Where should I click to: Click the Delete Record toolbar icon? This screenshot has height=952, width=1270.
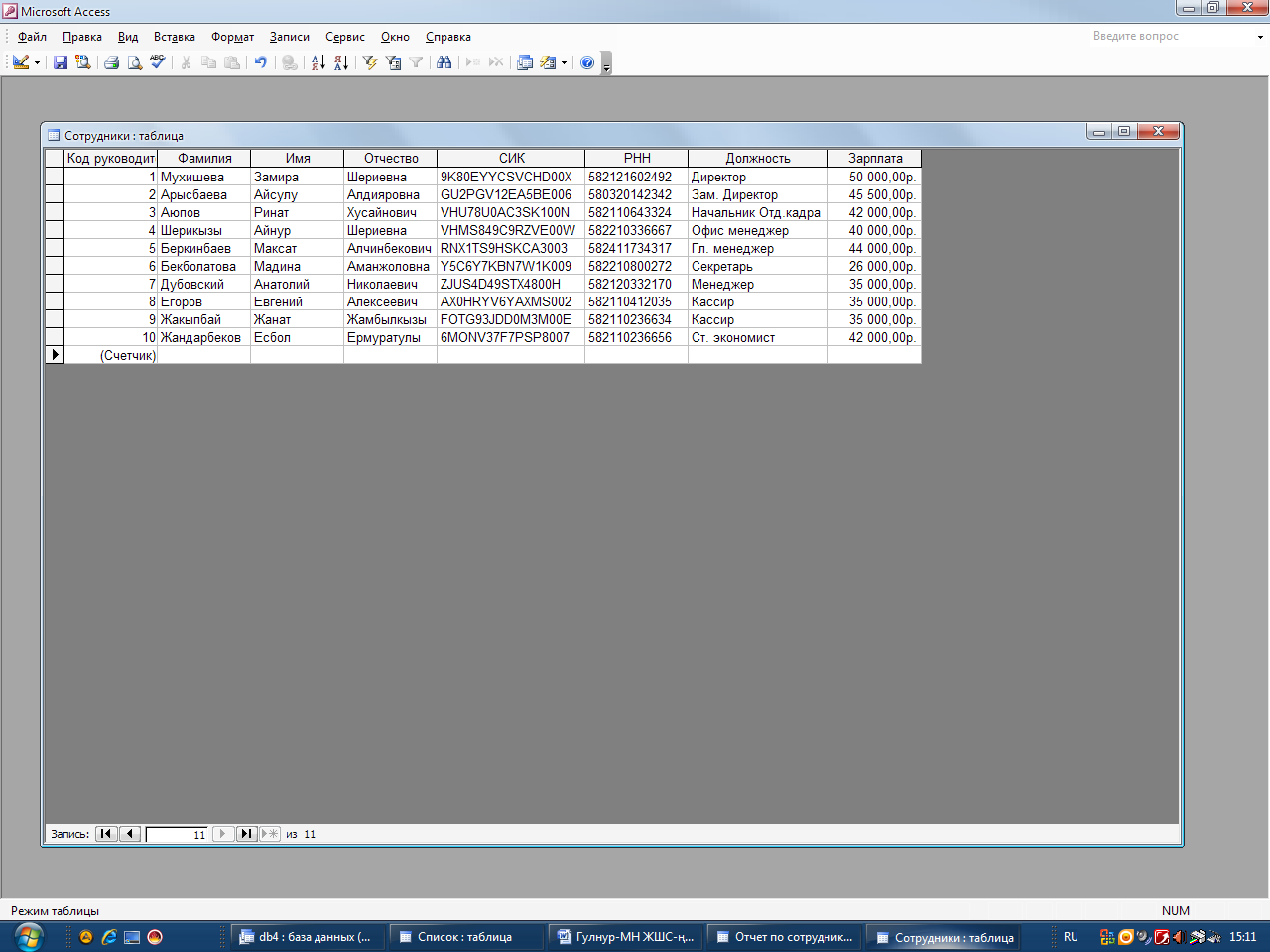coord(496,62)
